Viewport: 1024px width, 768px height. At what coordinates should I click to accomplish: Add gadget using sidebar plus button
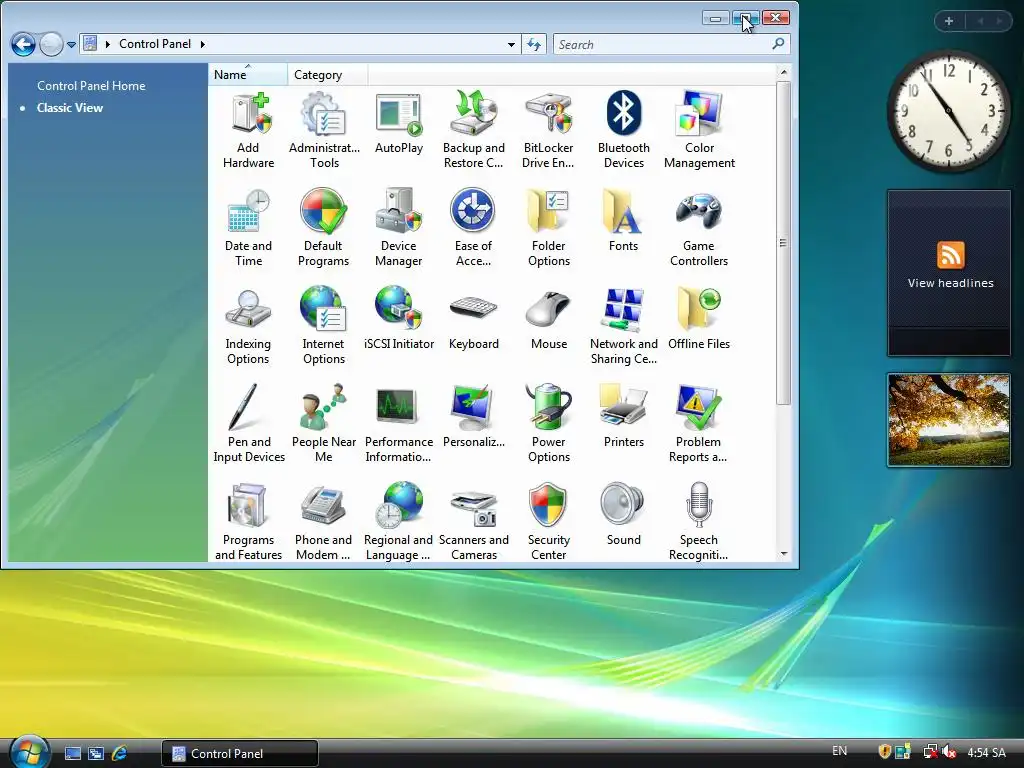[949, 21]
